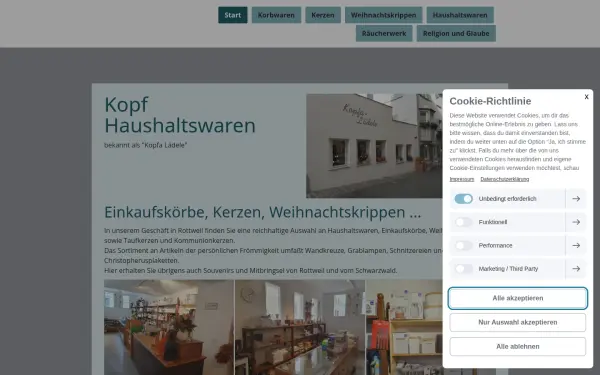Click the Cookie-Richtlinie title
Image resolution: width=600 pixels, height=375 pixels.
[x=490, y=101]
